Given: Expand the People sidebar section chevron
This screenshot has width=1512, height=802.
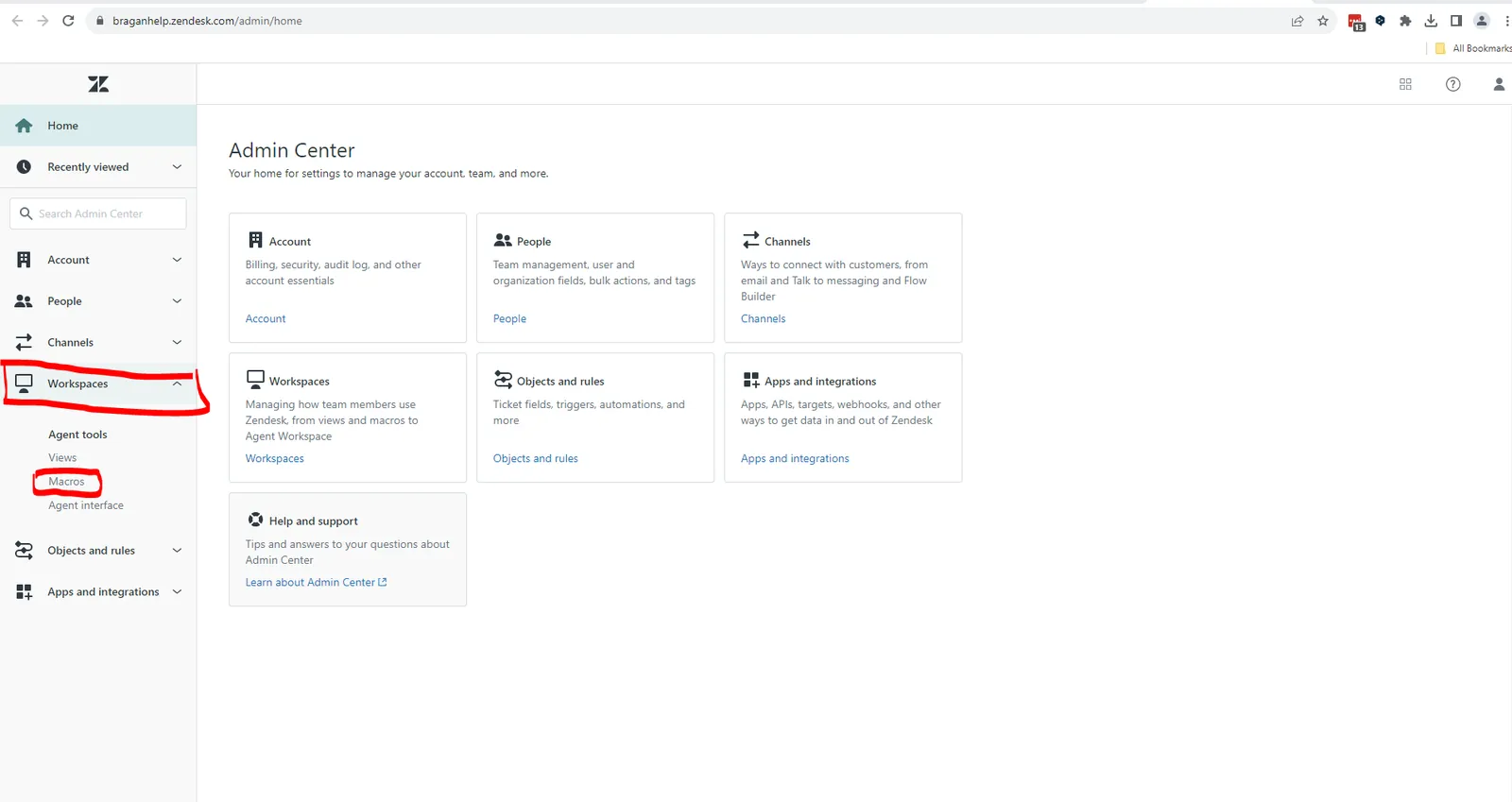Looking at the screenshot, I should (x=177, y=301).
